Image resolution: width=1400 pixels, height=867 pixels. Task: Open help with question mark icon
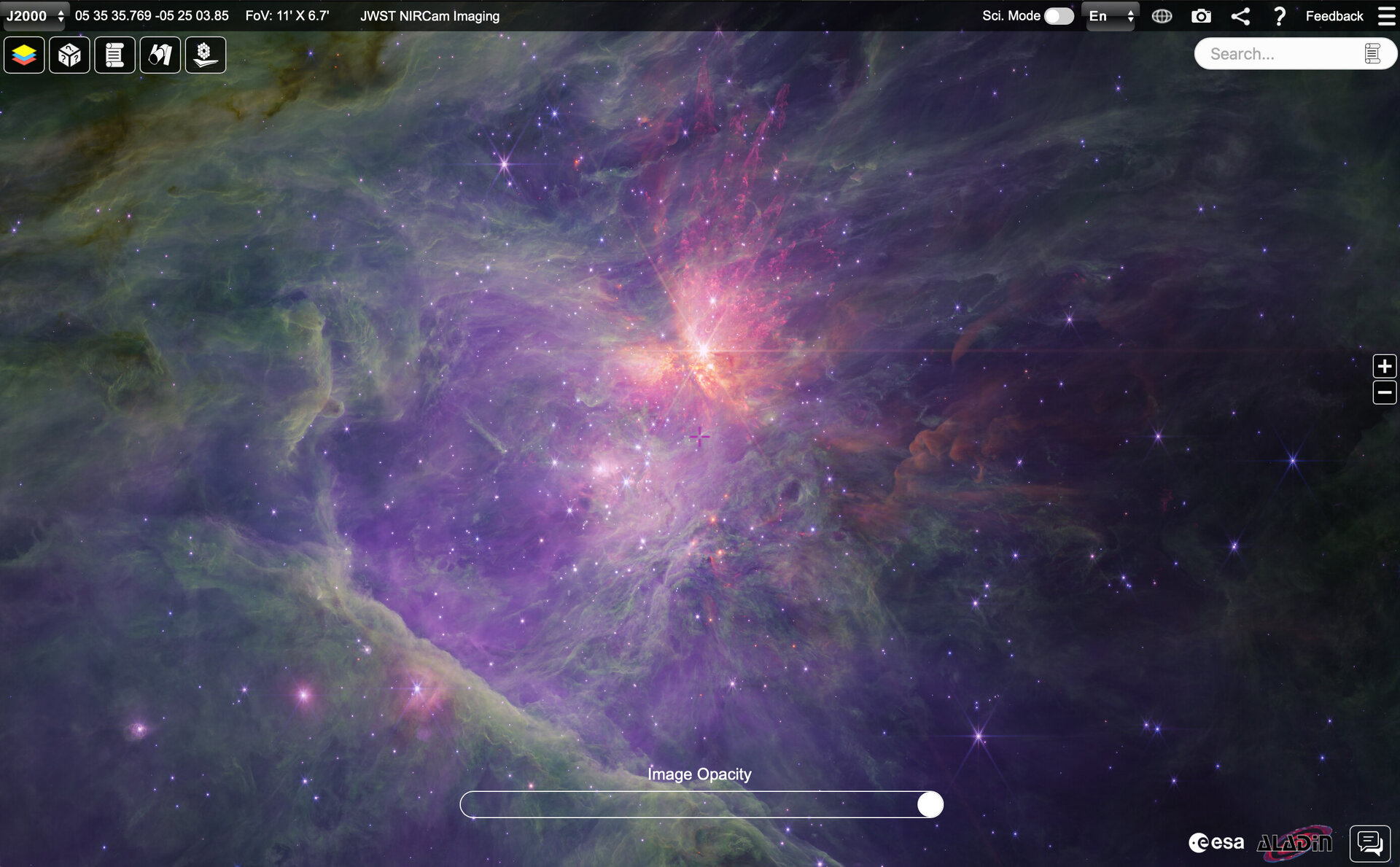pos(1279,16)
